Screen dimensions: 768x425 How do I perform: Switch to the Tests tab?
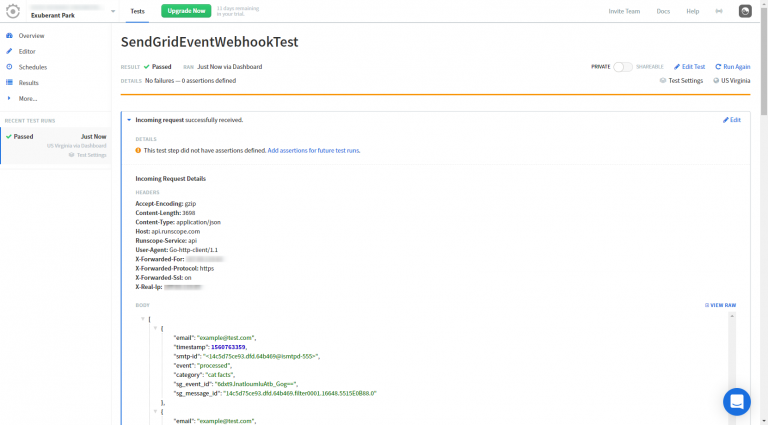coord(137,11)
